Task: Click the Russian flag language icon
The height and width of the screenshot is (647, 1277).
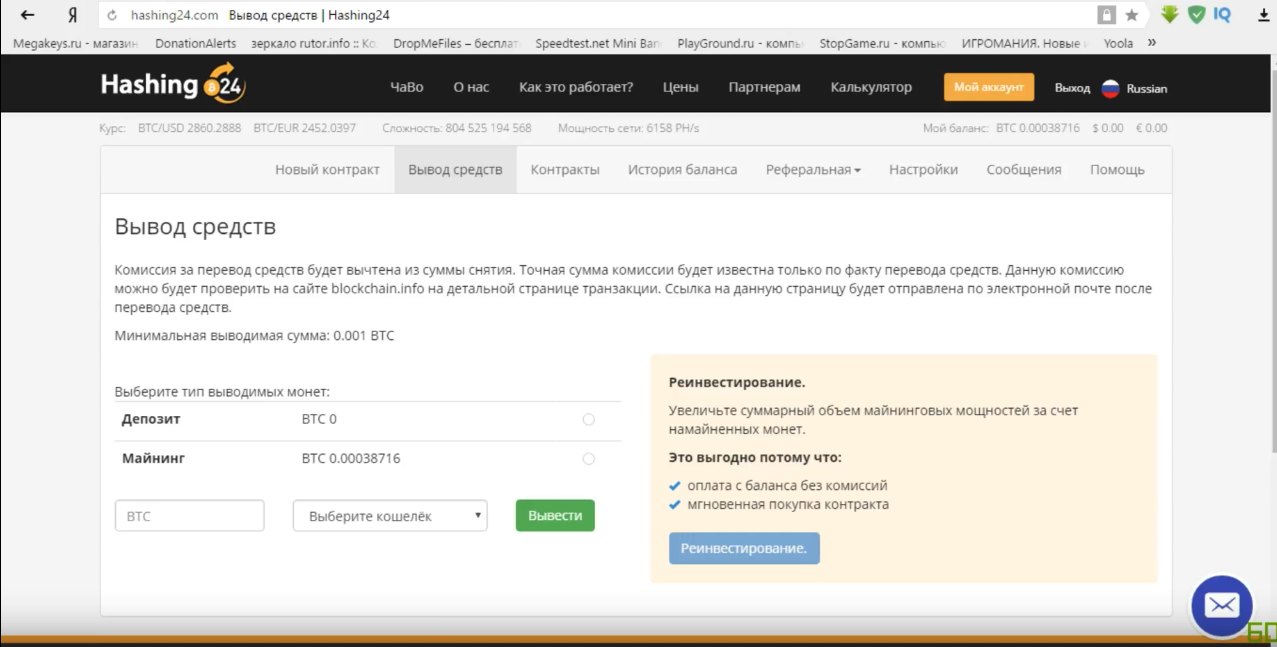Action: 1110,88
